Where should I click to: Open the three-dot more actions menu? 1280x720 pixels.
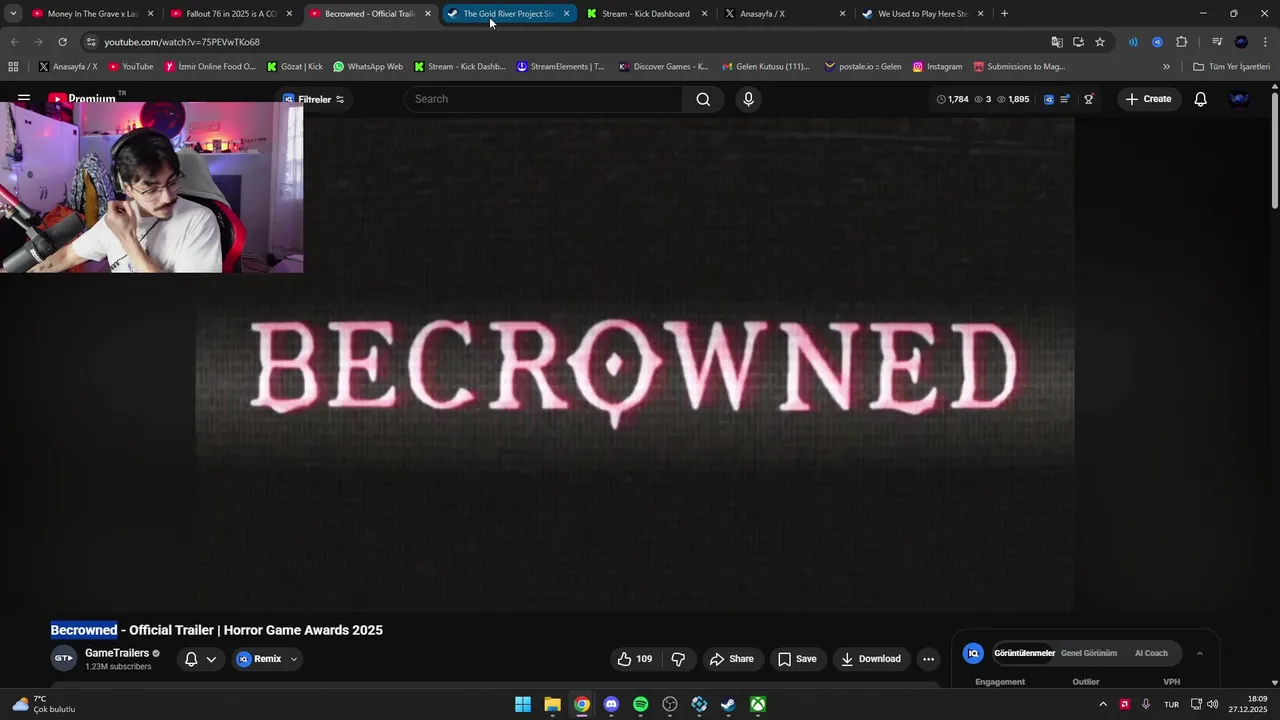pyautogui.click(x=928, y=659)
